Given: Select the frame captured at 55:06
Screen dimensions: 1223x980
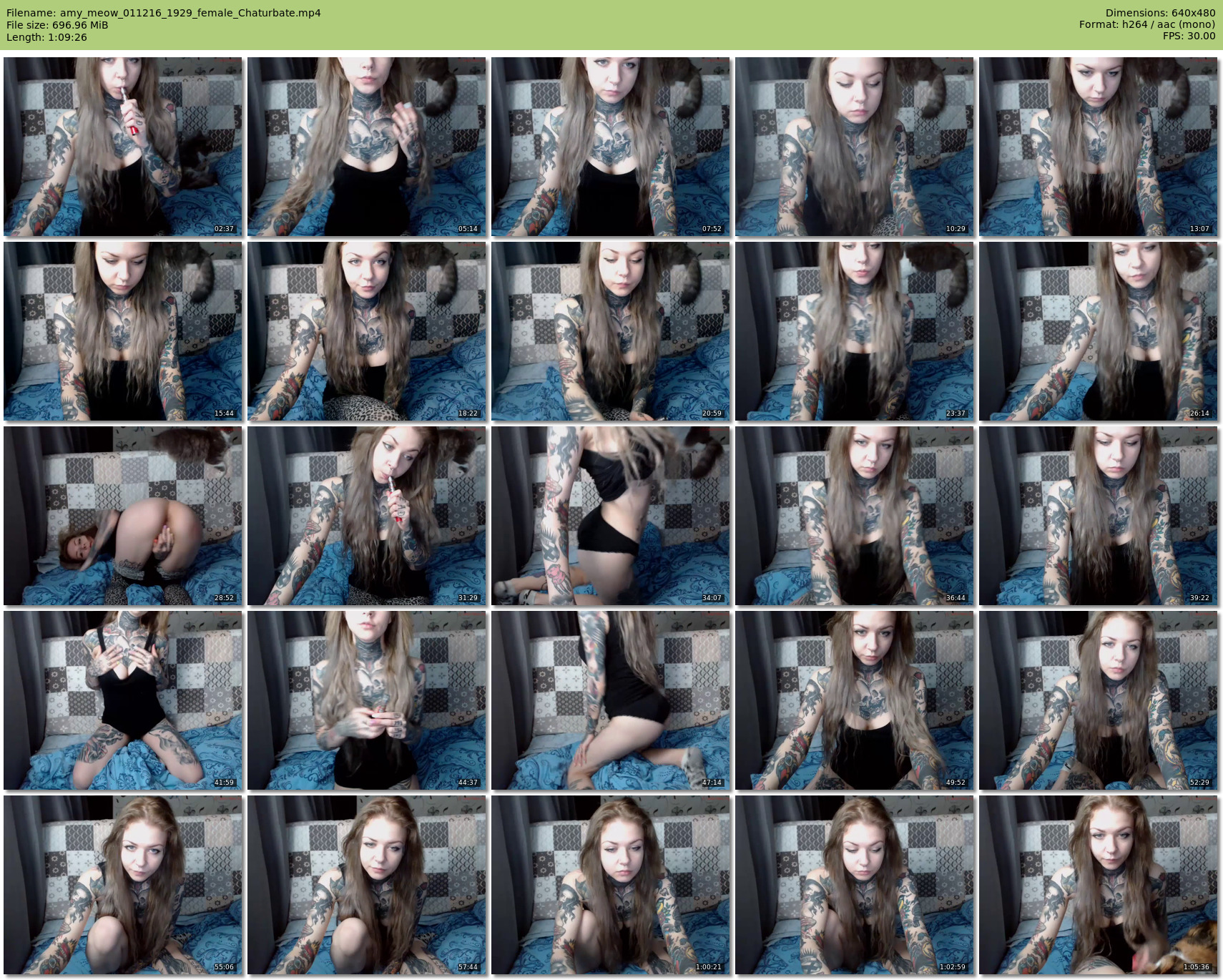Looking at the screenshot, I should click(123, 885).
